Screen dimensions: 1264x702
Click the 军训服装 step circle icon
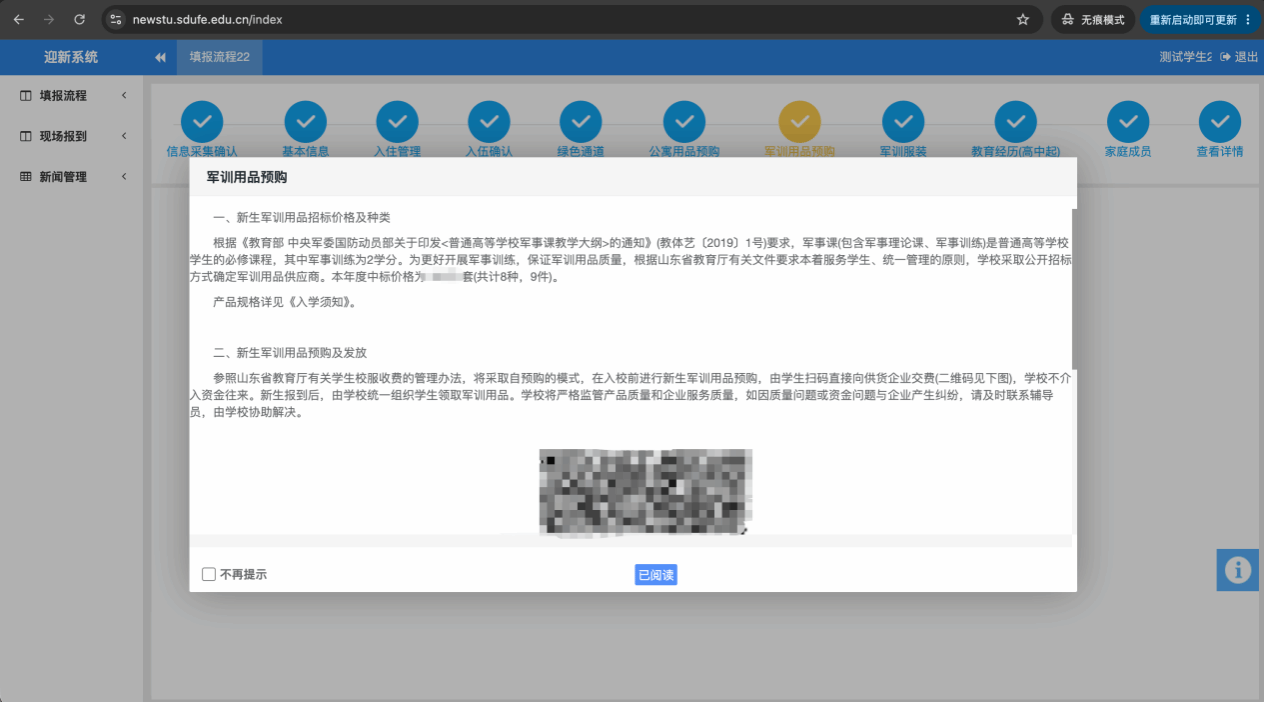point(903,122)
